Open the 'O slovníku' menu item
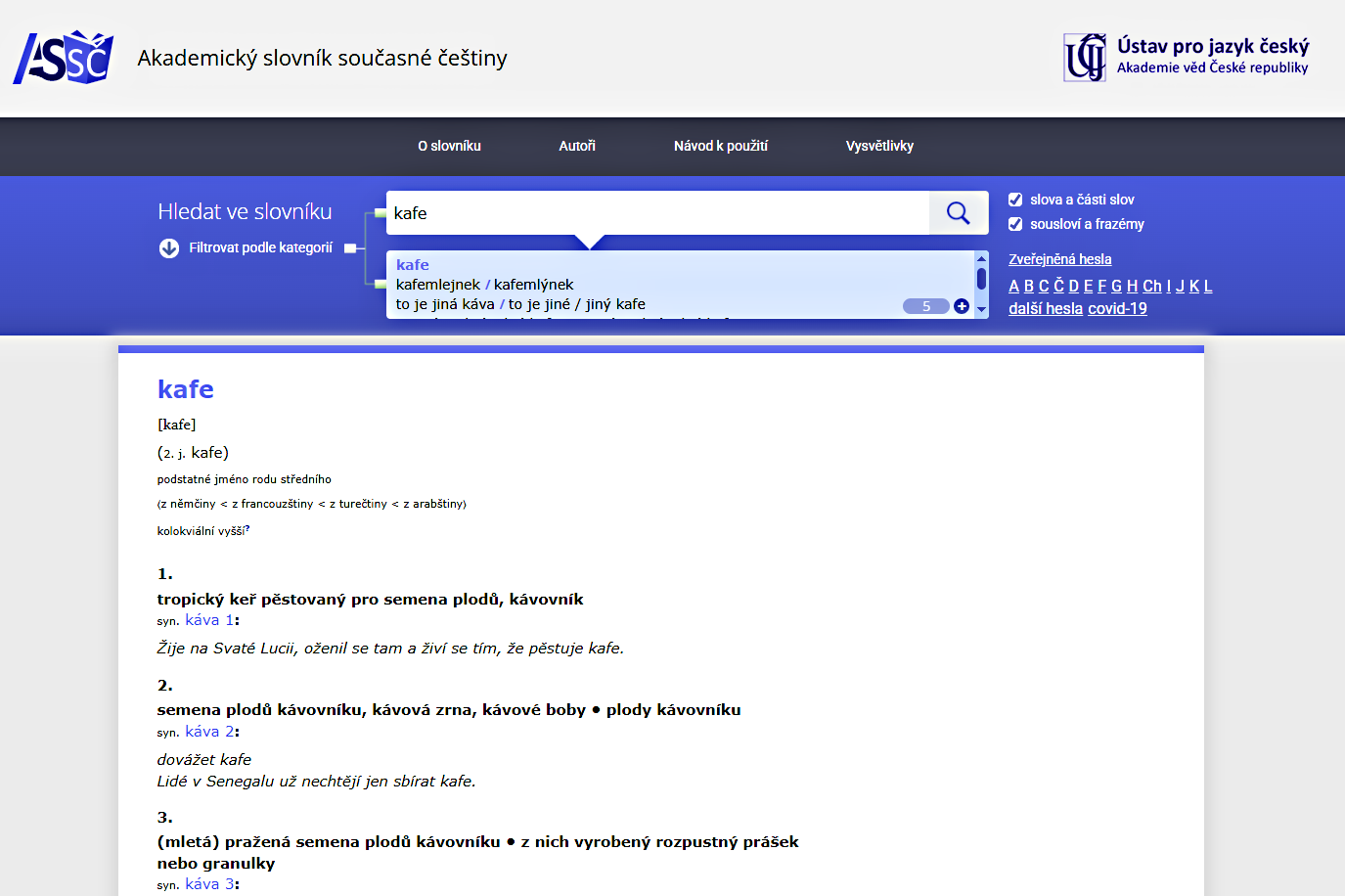The height and width of the screenshot is (896, 1345). coord(449,146)
